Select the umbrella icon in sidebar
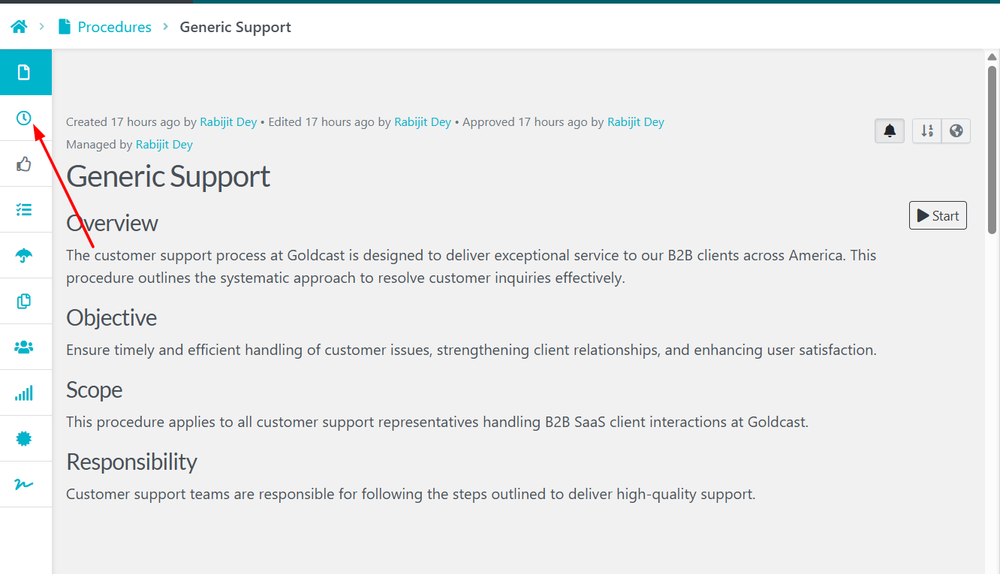Screen dimensions: 1000x574 (x=24, y=256)
